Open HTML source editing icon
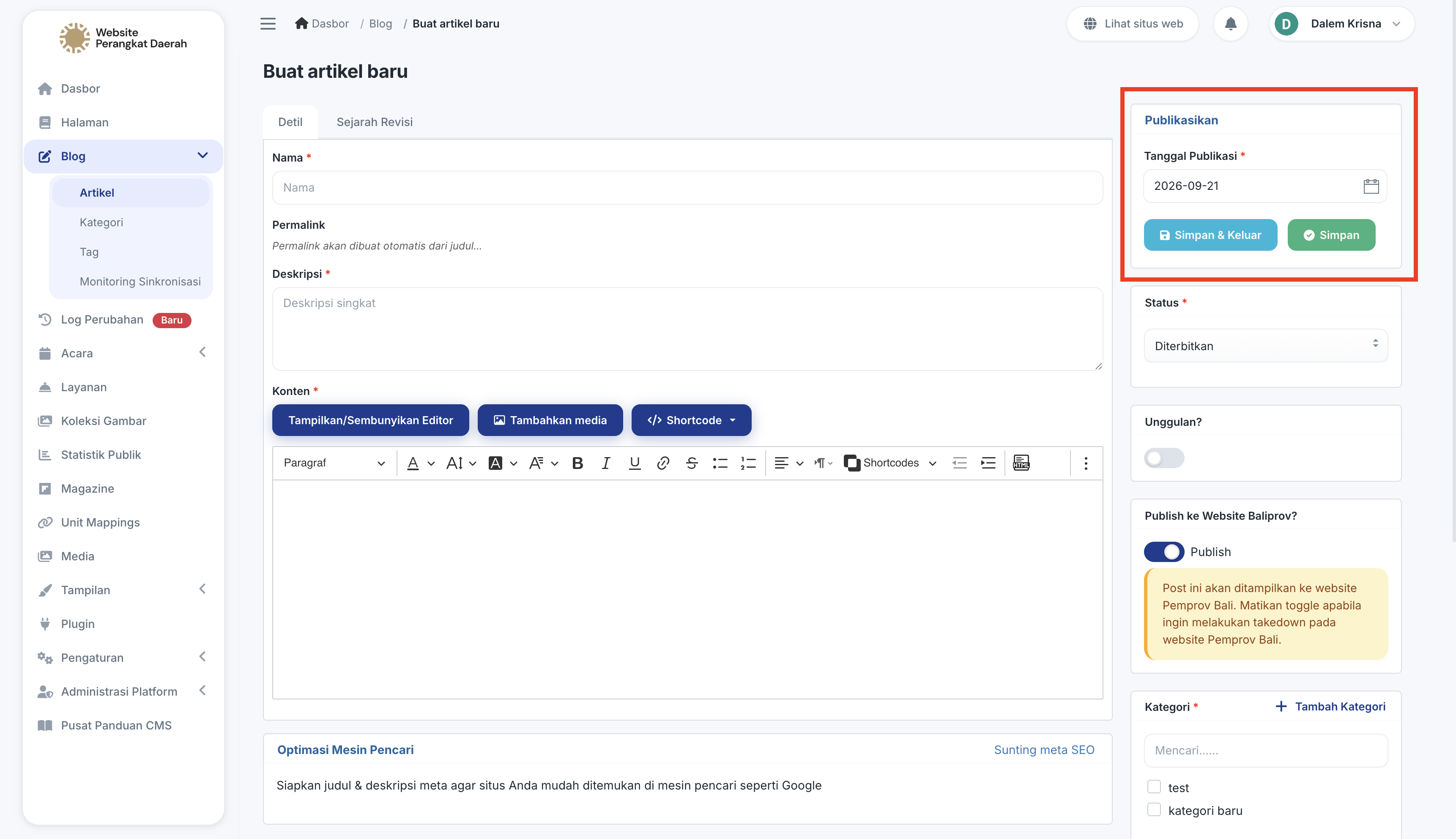 point(1021,463)
